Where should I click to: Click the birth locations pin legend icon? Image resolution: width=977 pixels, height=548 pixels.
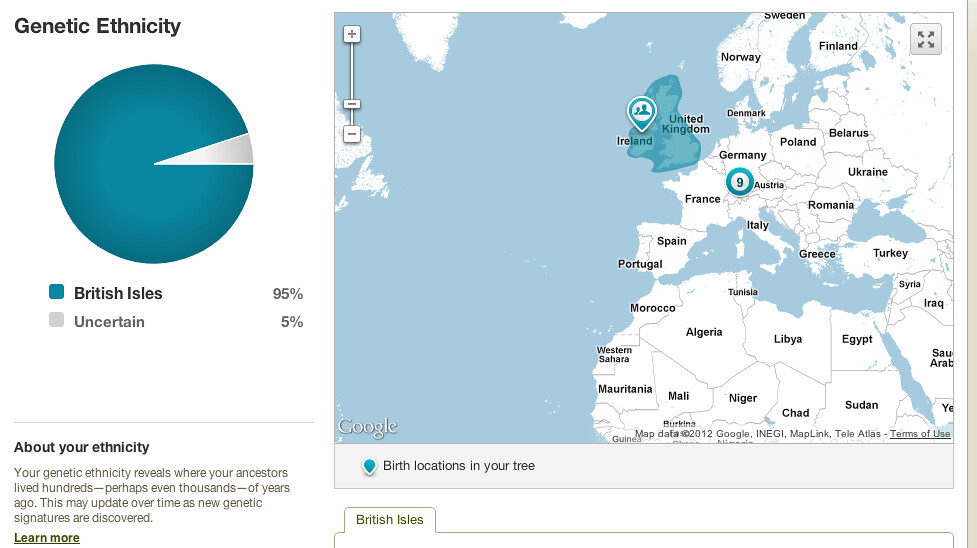click(x=369, y=466)
